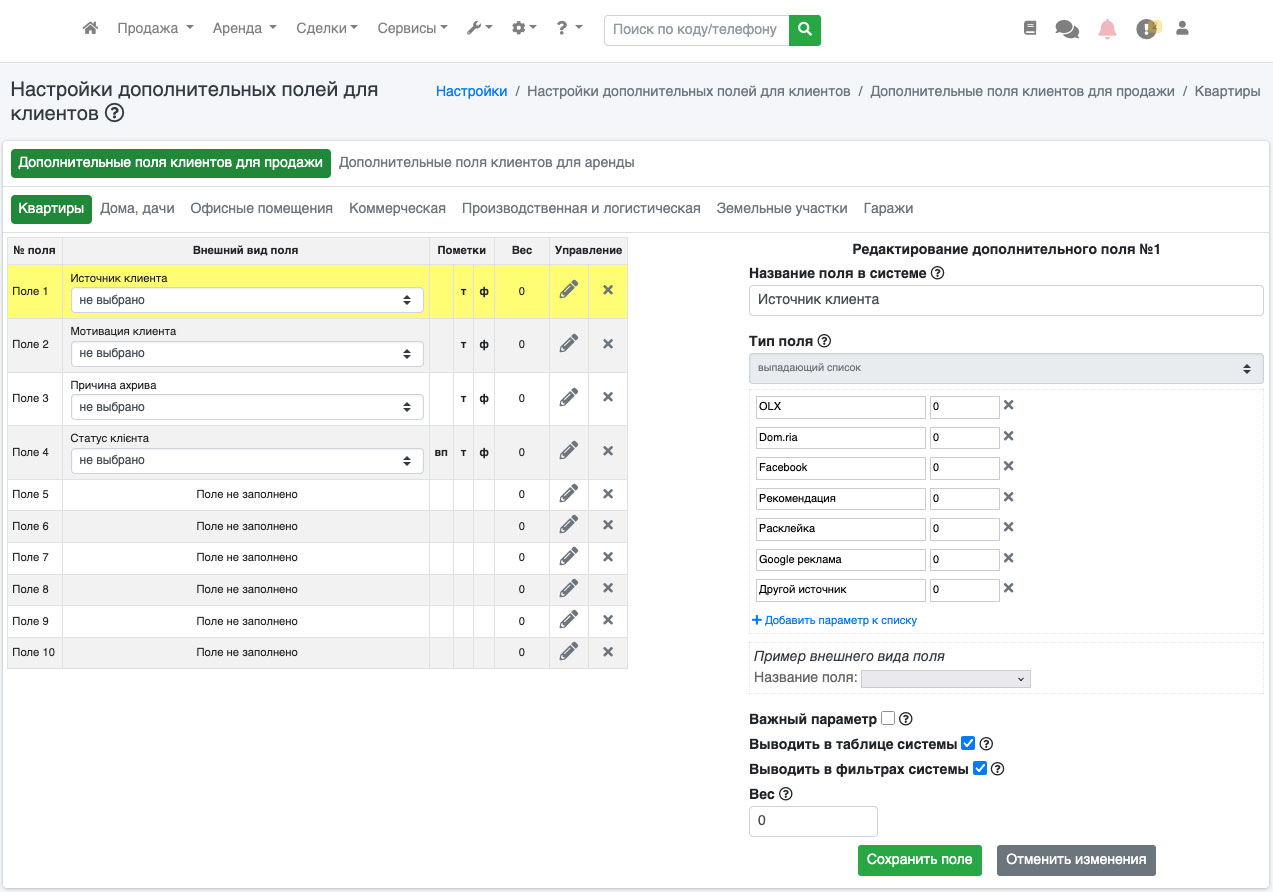
Task: Open the notifications bell icon
Action: pos(1107,29)
